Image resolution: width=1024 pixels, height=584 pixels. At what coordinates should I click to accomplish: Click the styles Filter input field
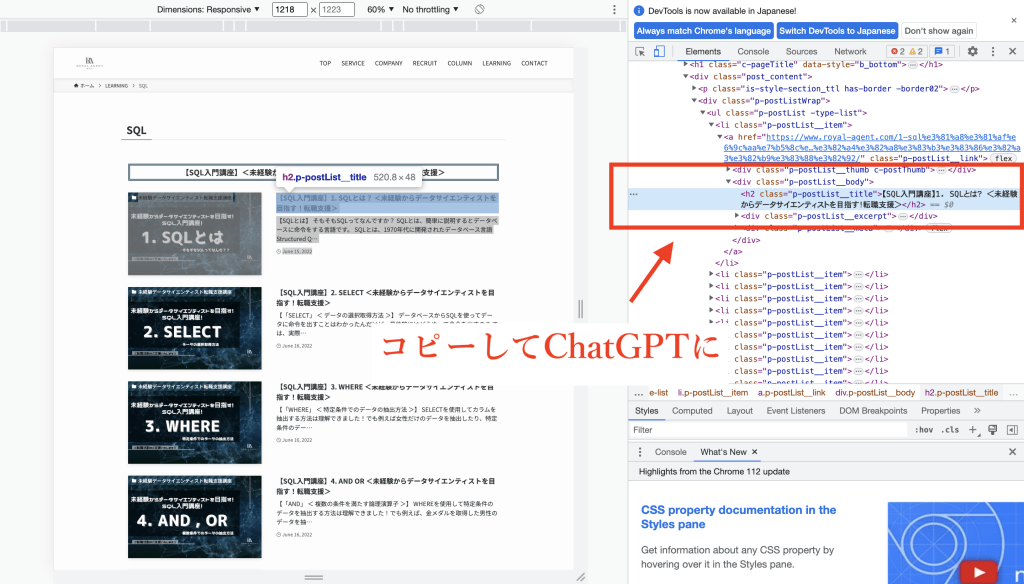(x=760, y=430)
